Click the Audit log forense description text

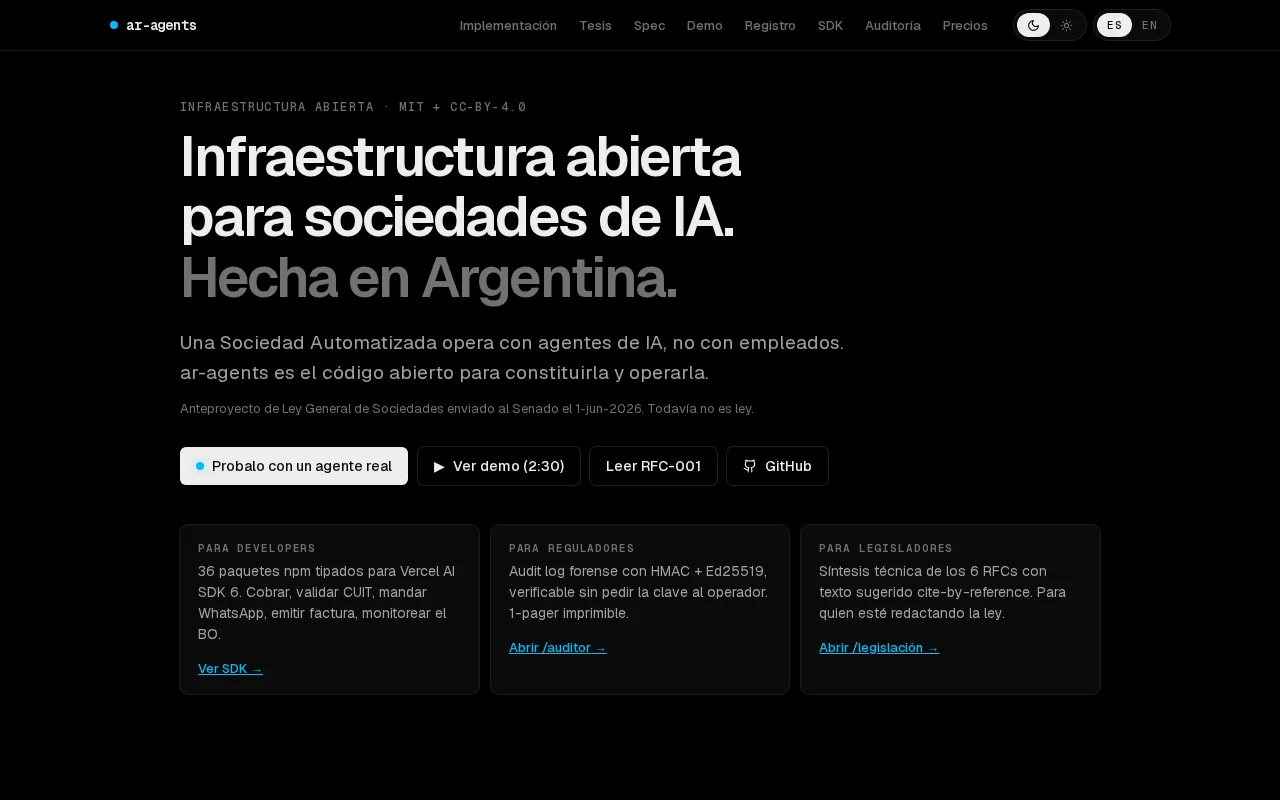(x=639, y=592)
